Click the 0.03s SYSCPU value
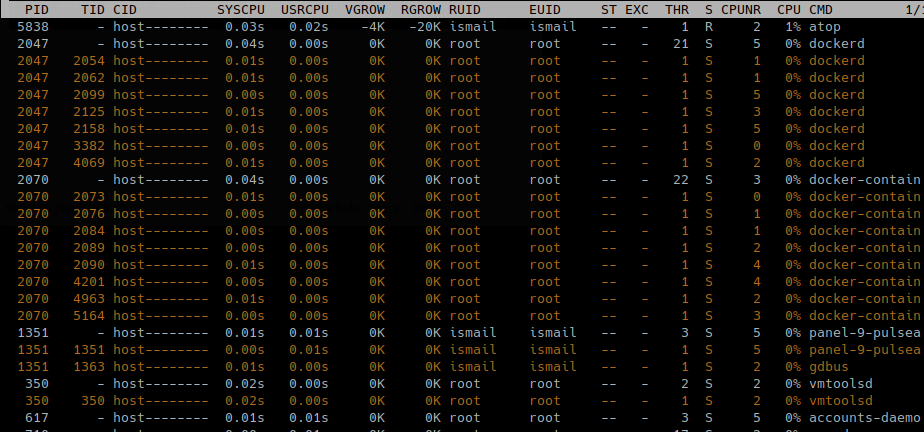The image size is (924, 432). 245,27
